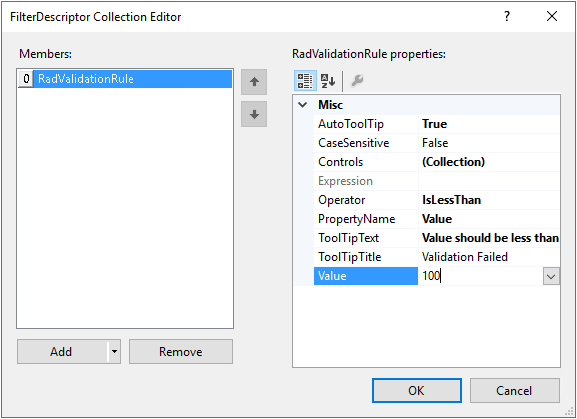
Task: Select the Expression property row
Action: point(436,181)
